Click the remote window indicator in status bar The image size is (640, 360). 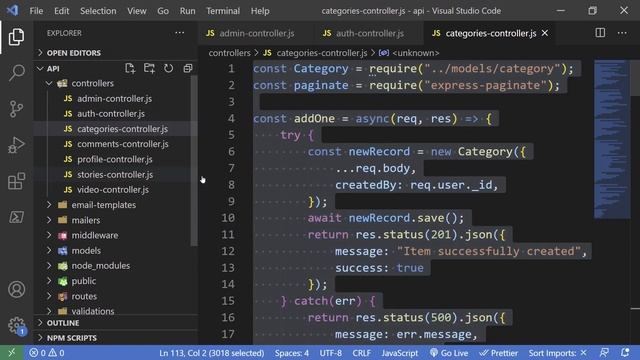11,353
